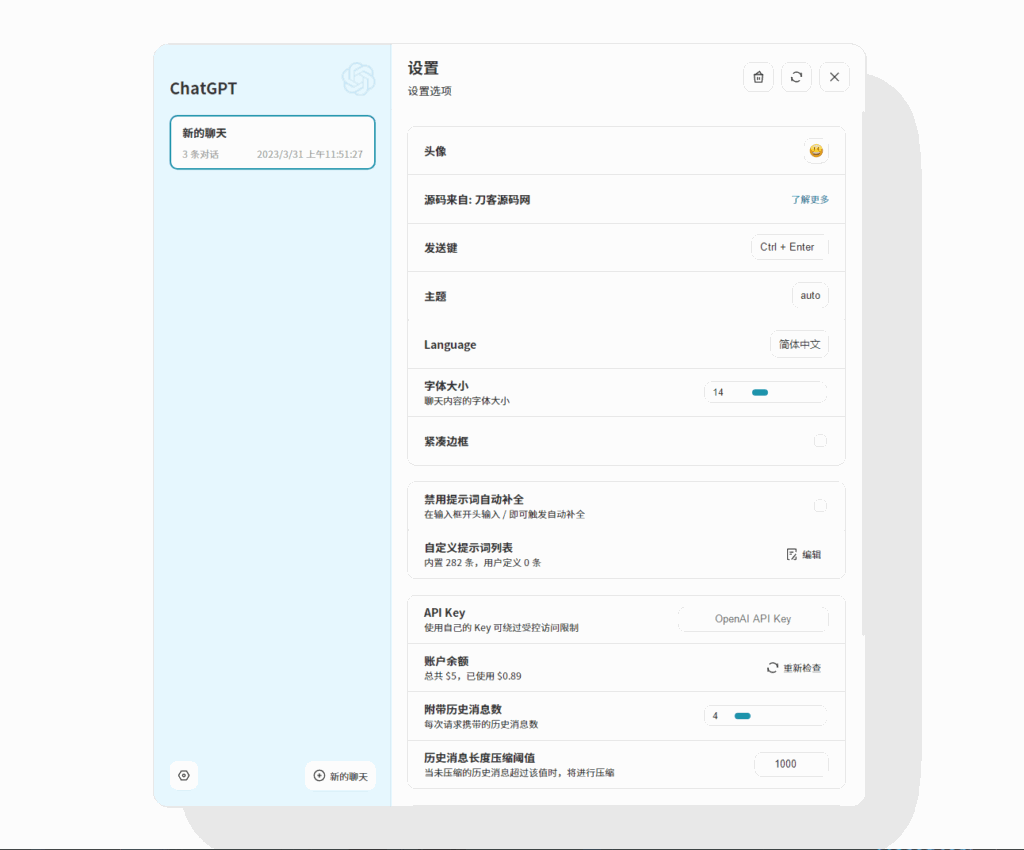1024x850 pixels.
Task: Select the 新的聊天 conversation in the sidebar
Action: pyautogui.click(x=272, y=142)
